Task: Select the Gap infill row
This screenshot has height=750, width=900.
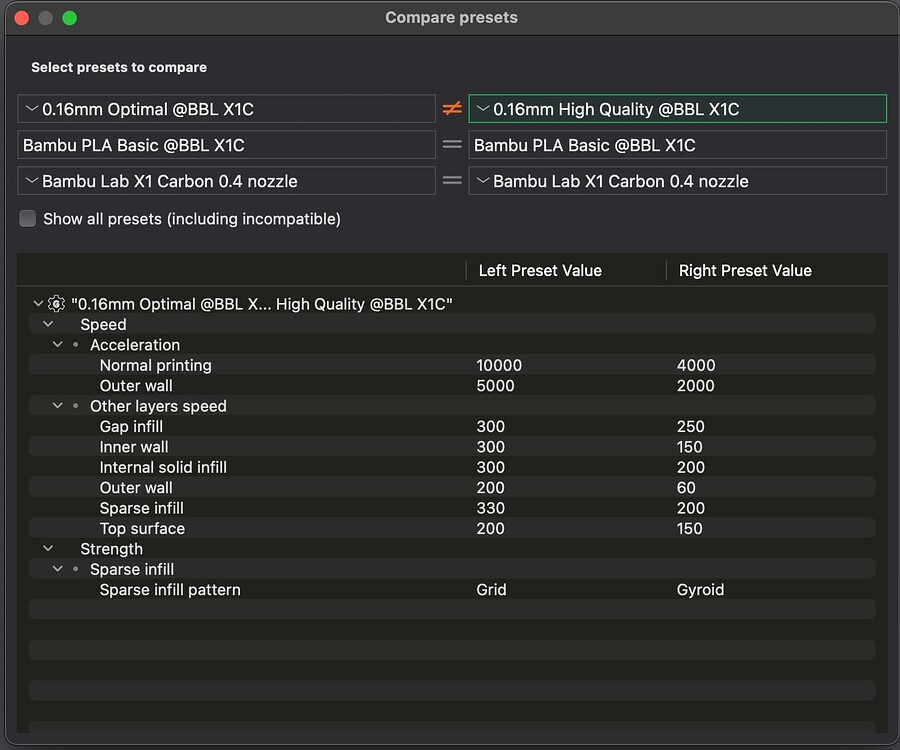Action: pos(452,426)
